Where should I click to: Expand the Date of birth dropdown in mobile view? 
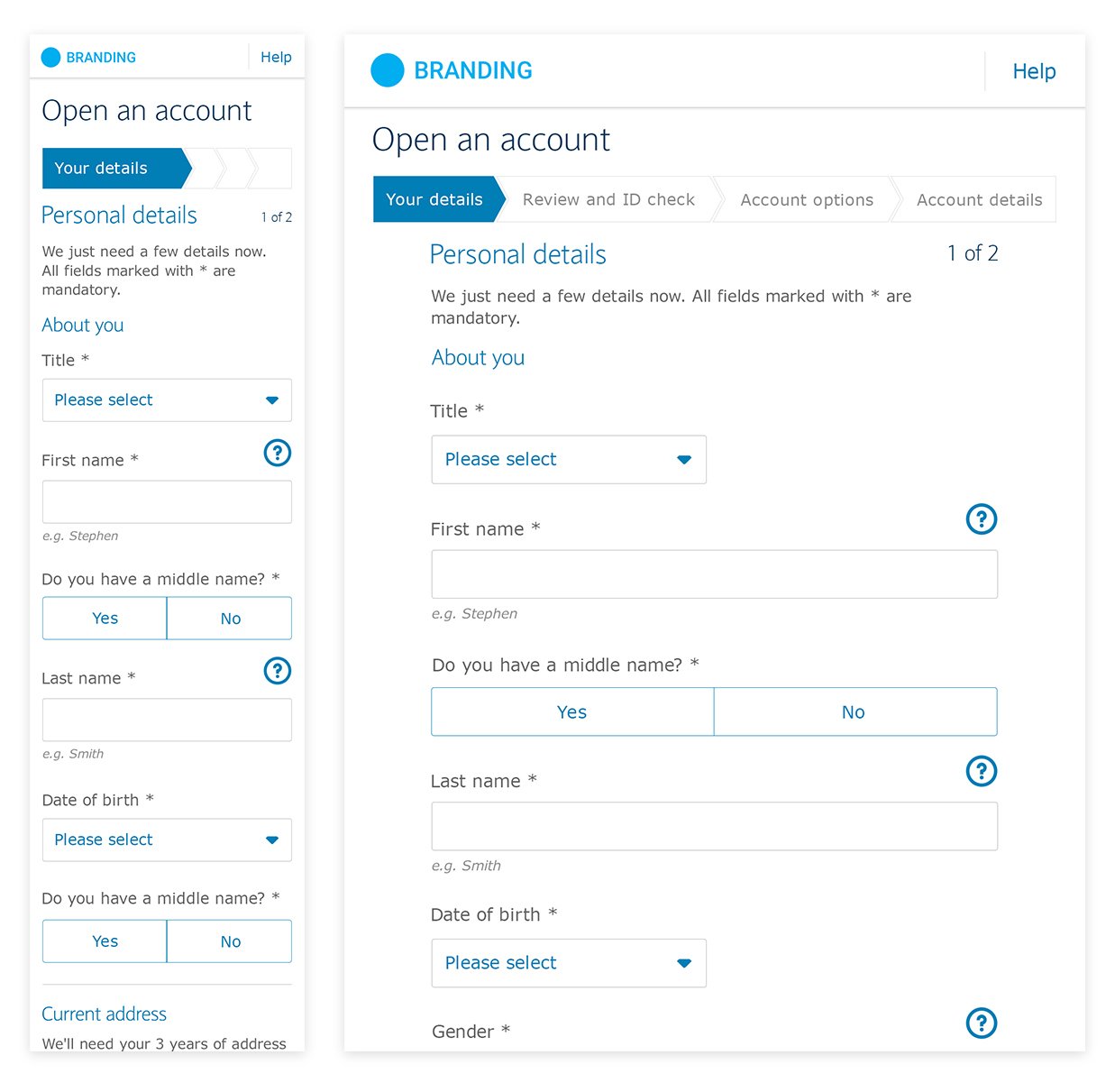click(x=167, y=840)
